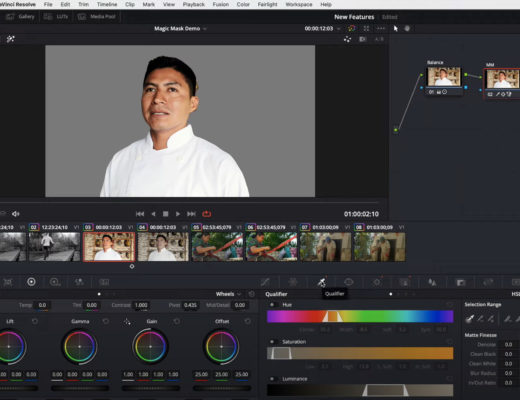Viewport: 520px width, 400px height.
Task: Click the auto balance icon beside Gain
Action: pos(127,322)
